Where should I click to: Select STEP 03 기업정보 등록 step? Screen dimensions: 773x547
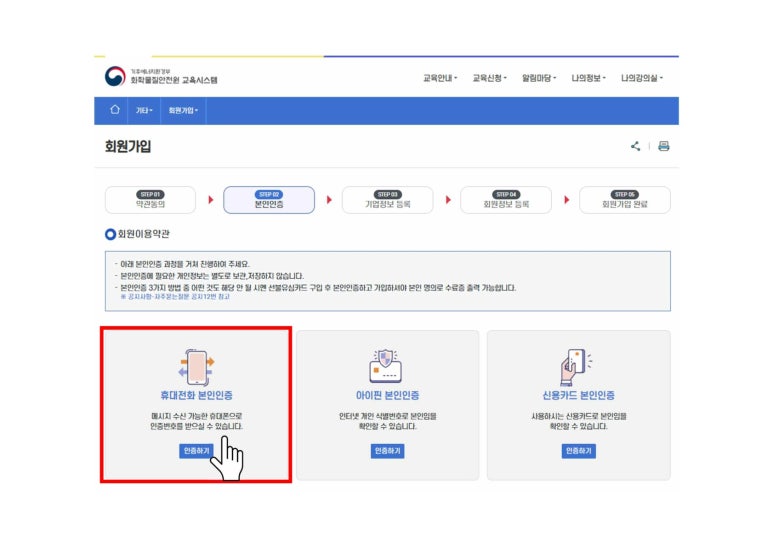click(387, 200)
